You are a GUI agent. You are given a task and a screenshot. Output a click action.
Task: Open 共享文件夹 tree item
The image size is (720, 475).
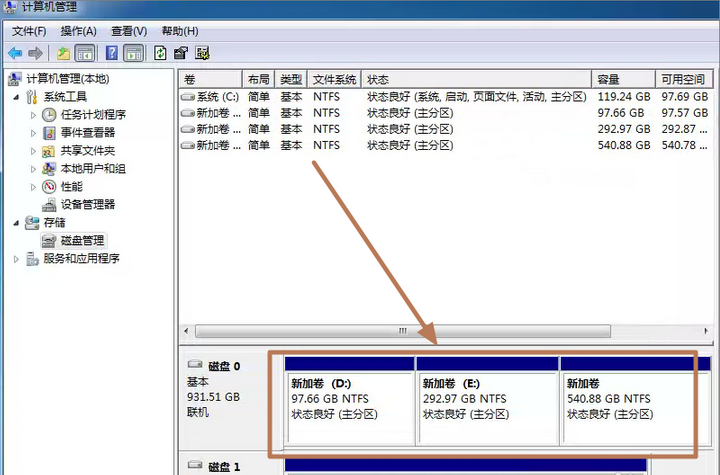(88, 151)
